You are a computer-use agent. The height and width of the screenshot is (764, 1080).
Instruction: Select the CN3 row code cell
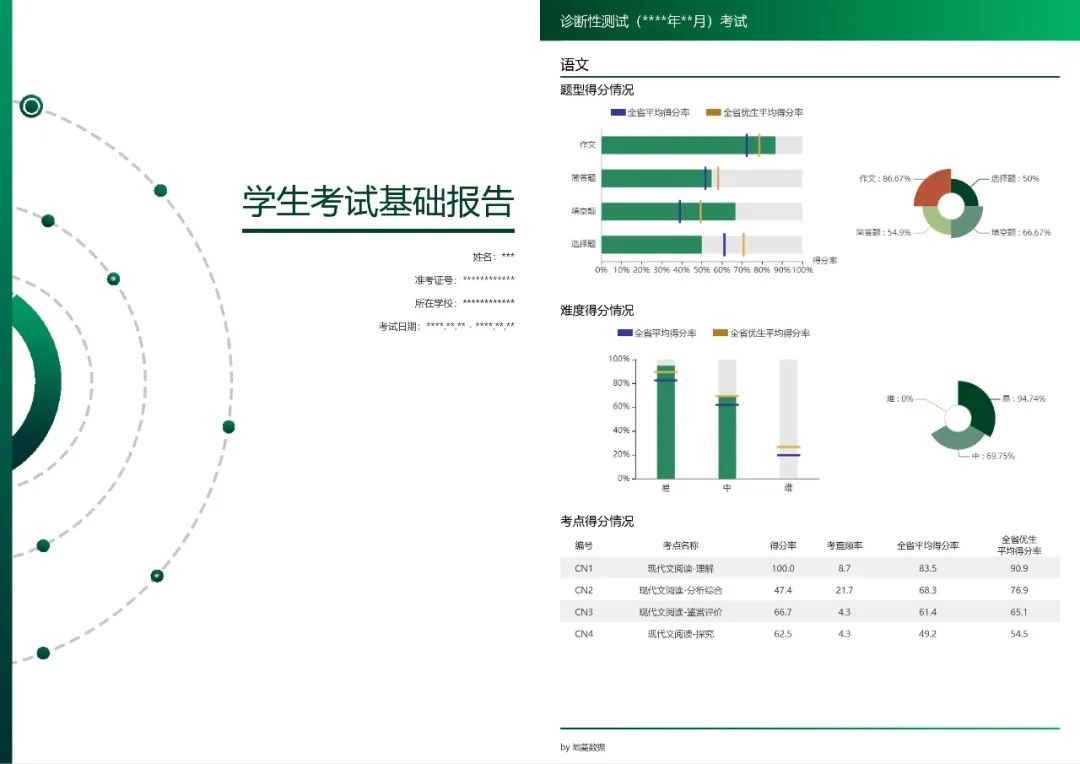(x=583, y=612)
